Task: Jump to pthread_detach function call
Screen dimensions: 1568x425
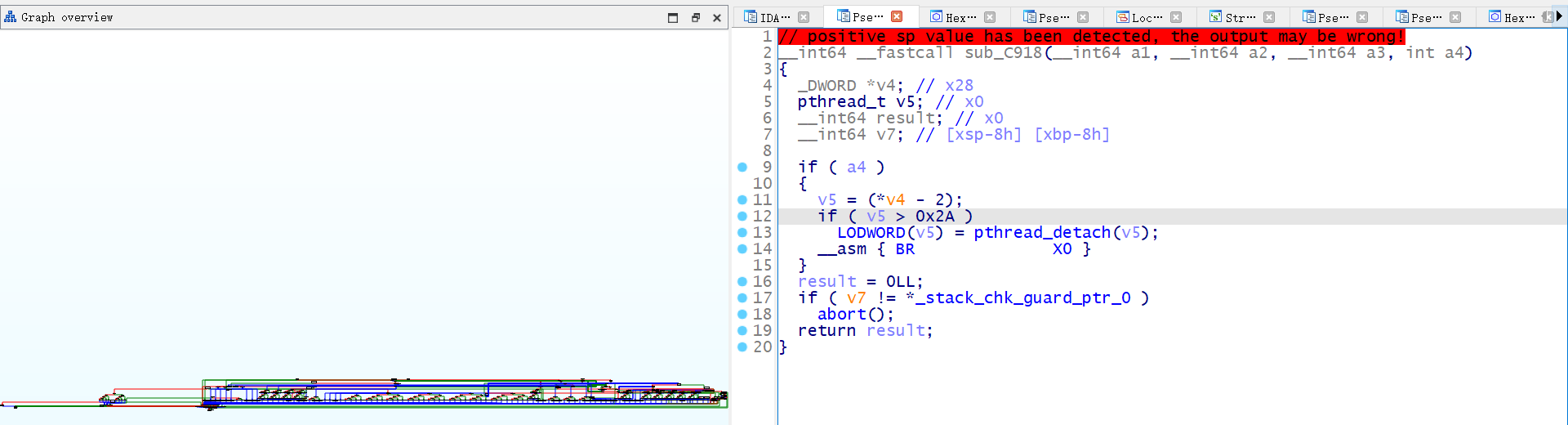Action: 1041,233
